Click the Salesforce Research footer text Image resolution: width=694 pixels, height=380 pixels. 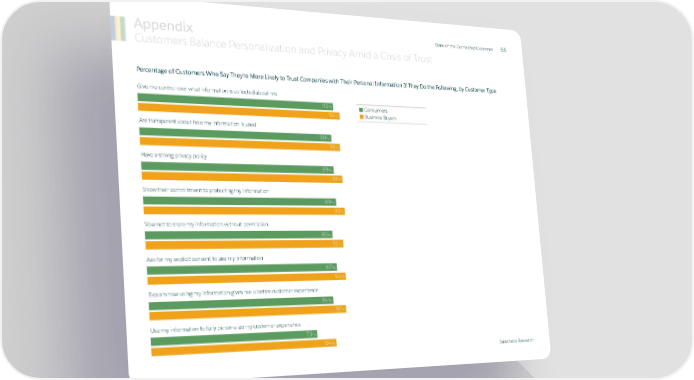[x=517, y=341]
